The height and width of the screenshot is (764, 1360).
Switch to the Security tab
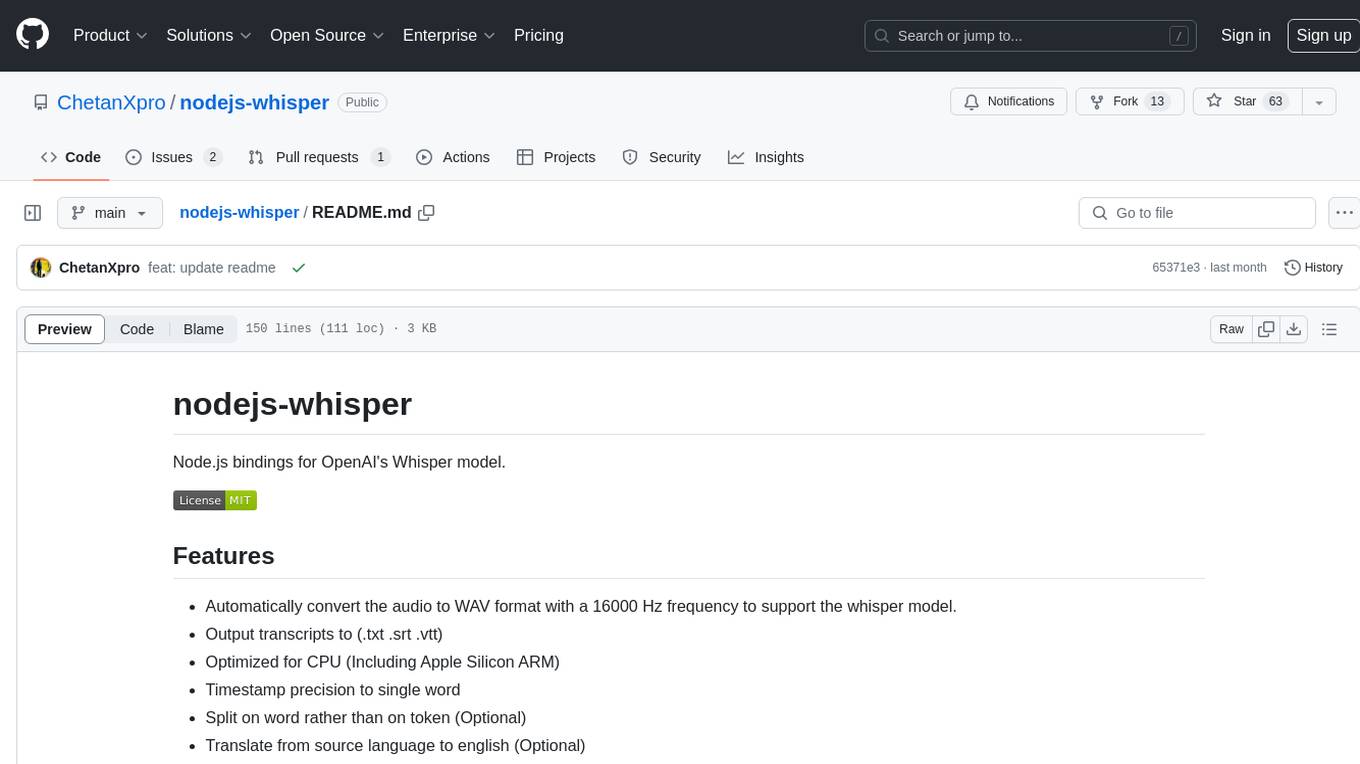pos(661,157)
